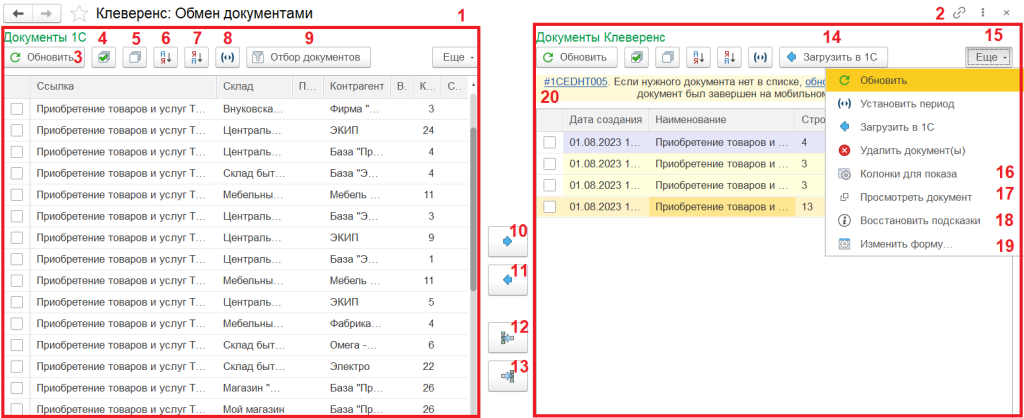Tick checkbox for Внуковска... Фирма row

coord(17,108)
